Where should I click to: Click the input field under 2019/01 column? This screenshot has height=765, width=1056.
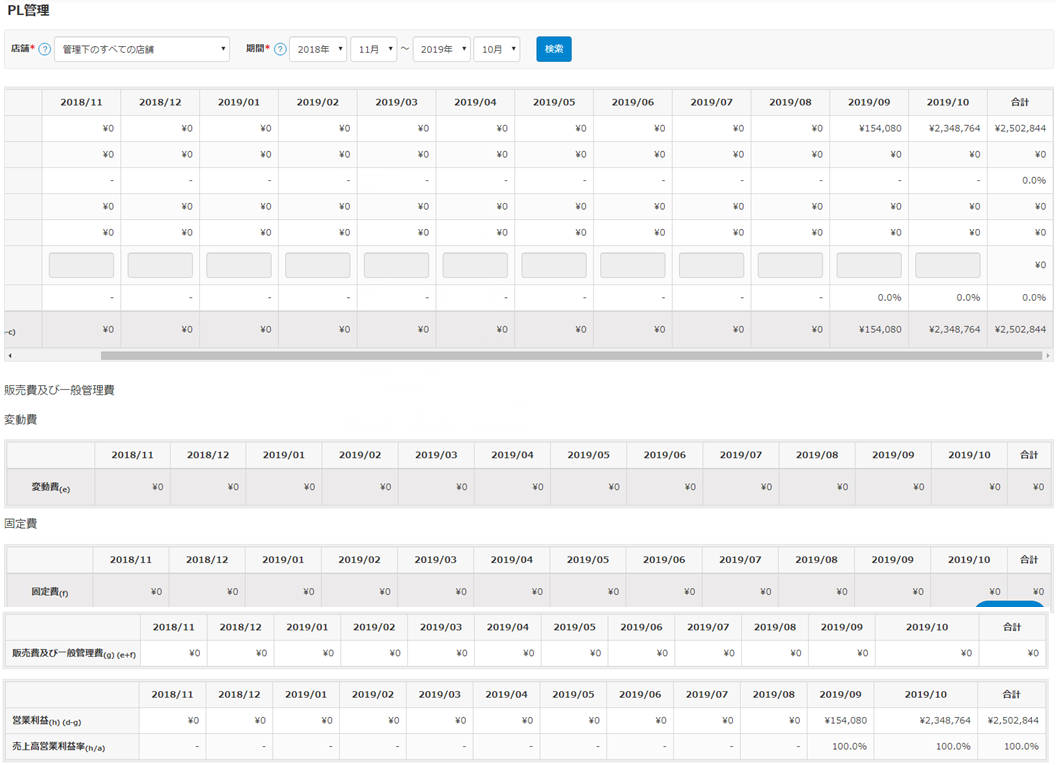pos(239,265)
